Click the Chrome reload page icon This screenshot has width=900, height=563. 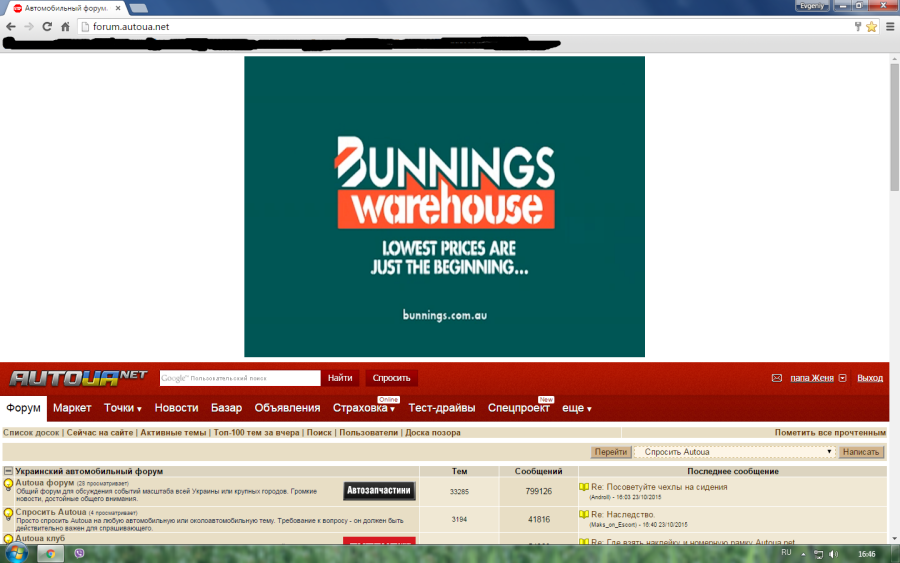pyautogui.click(x=48, y=26)
